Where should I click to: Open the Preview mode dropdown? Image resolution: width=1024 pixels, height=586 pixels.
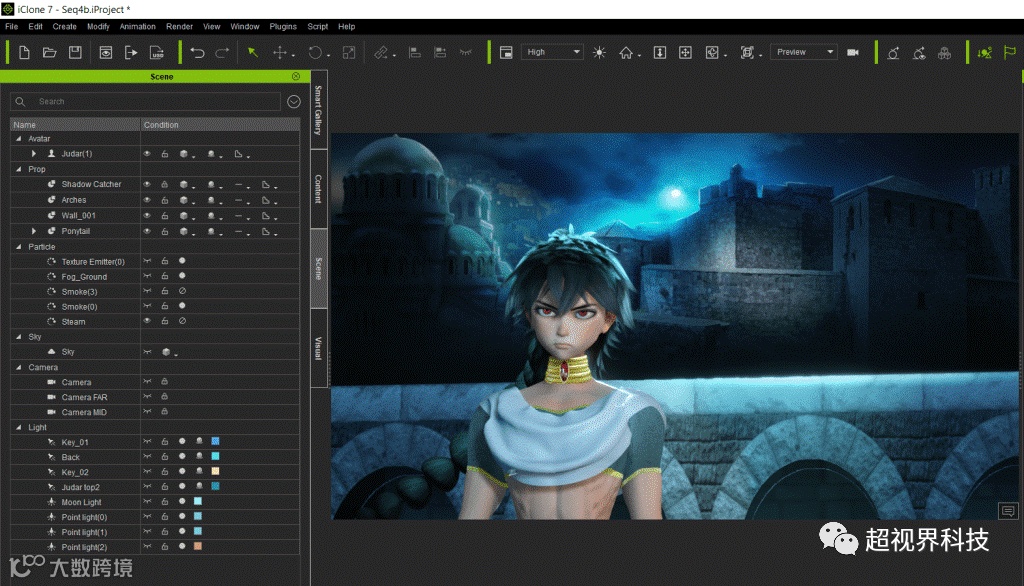coord(803,52)
